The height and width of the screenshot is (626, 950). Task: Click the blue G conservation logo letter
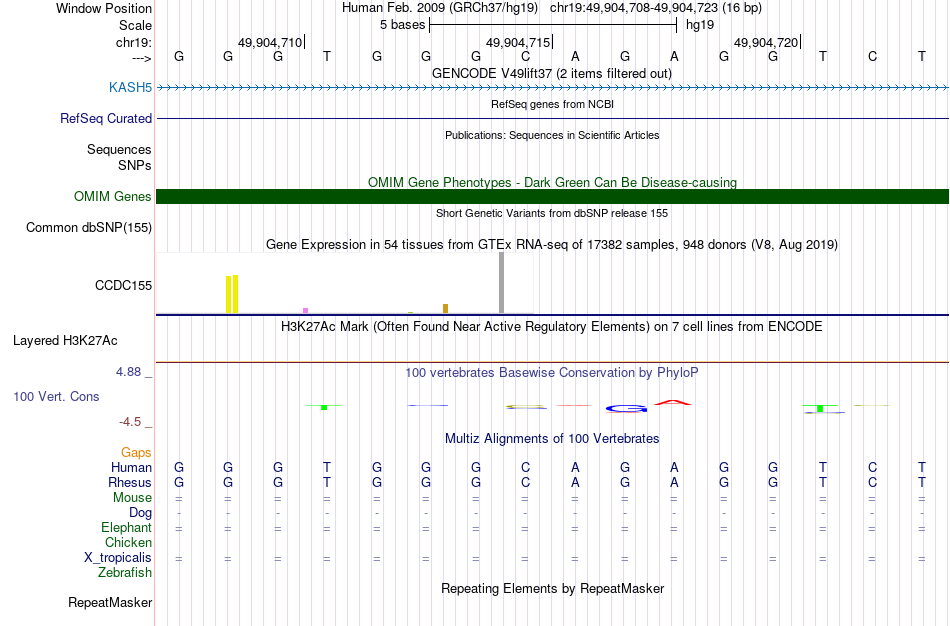click(x=626, y=409)
